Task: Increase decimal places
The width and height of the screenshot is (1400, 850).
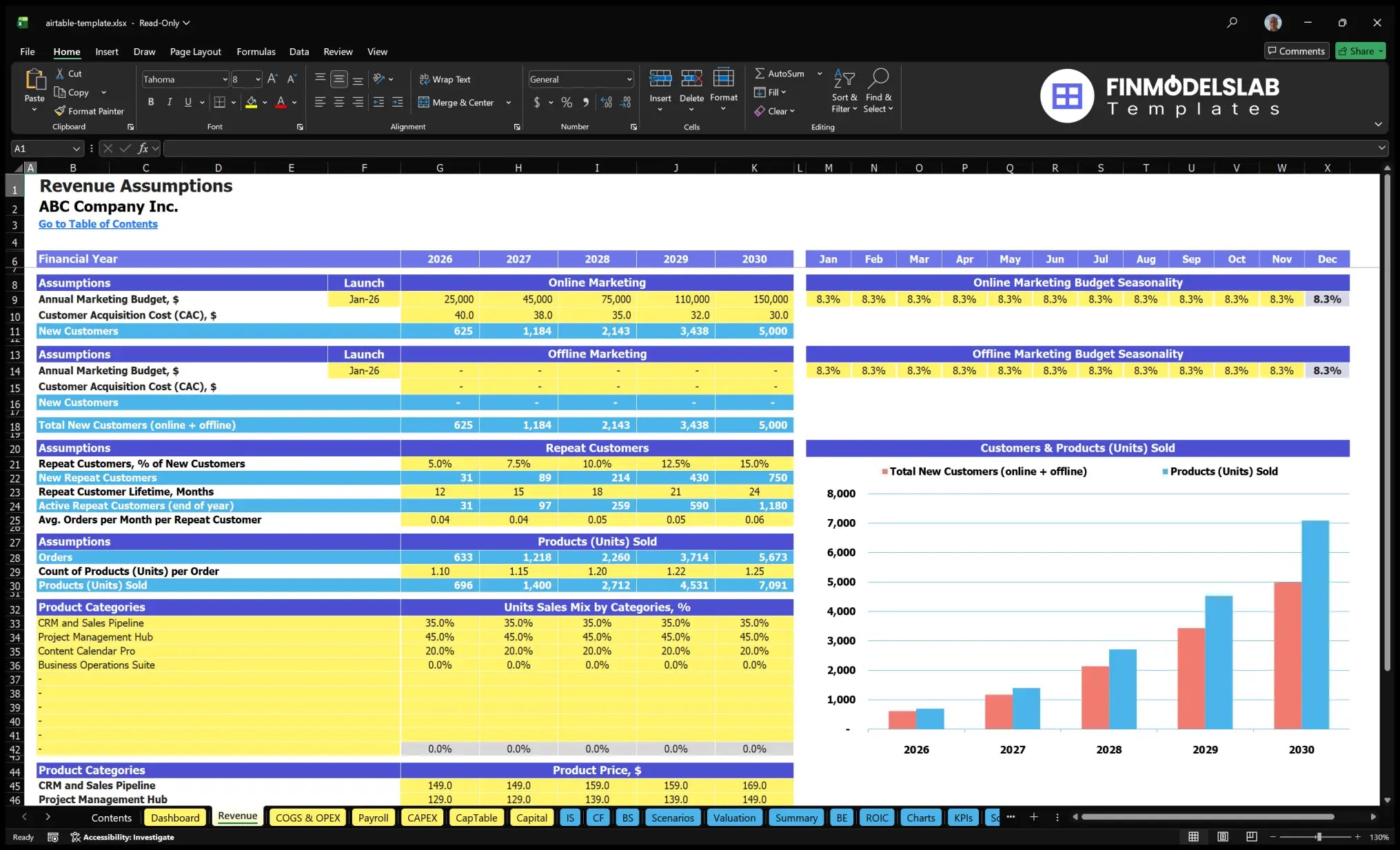Action: pyautogui.click(x=606, y=102)
